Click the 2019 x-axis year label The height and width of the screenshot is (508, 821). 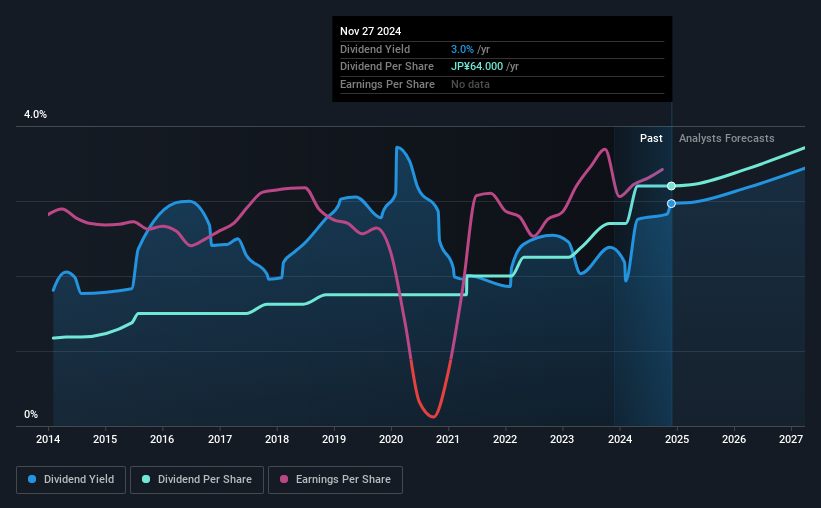tap(334, 439)
